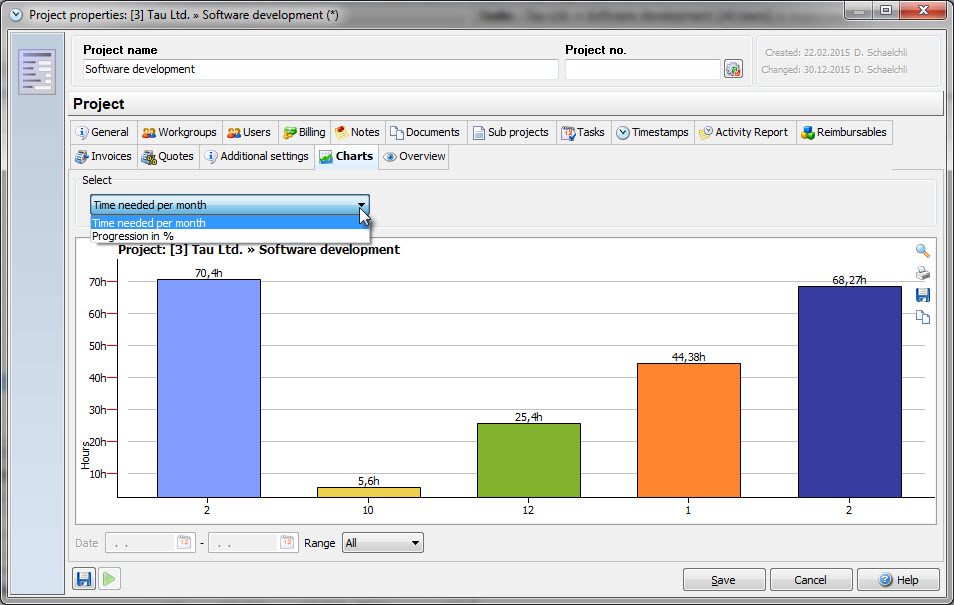Go to the Billing tab

pos(304,132)
